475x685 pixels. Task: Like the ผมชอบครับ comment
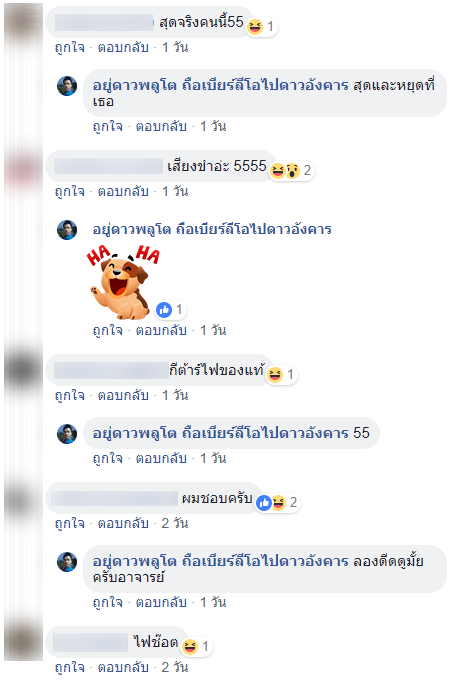click(x=70, y=523)
